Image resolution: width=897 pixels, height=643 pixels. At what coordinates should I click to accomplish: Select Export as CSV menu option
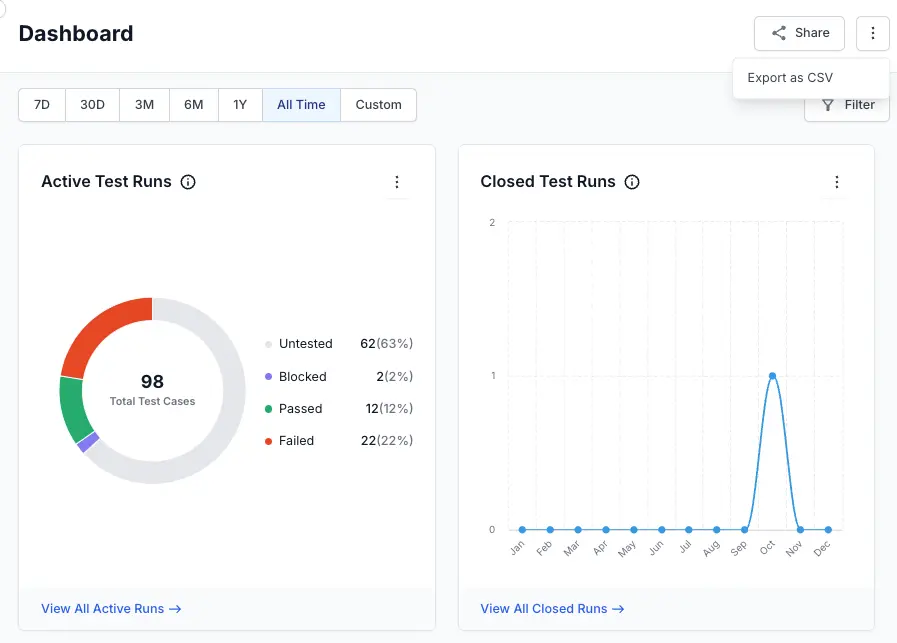click(x=790, y=78)
